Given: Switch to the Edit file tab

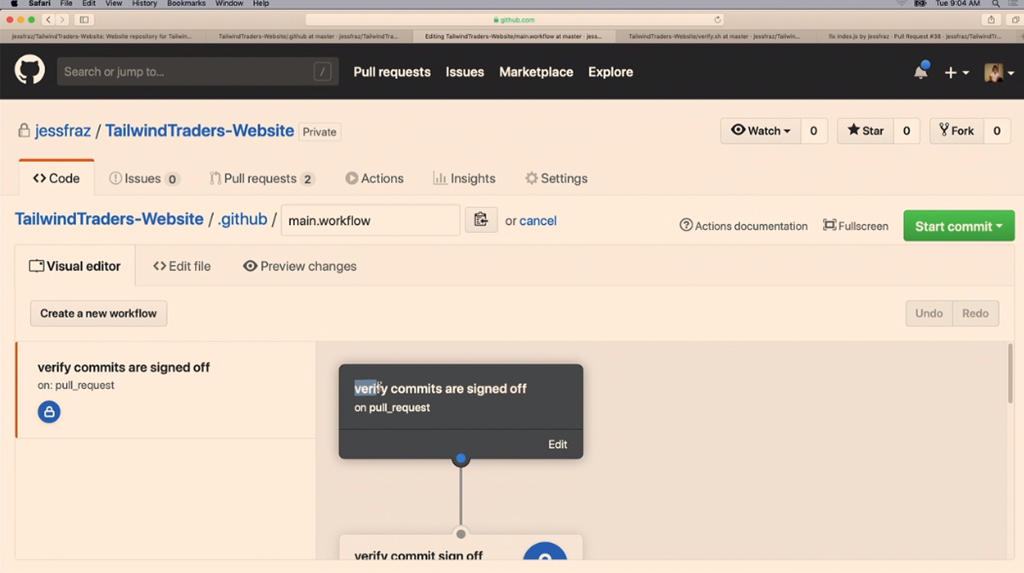Looking at the screenshot, I should click(182, 266).
